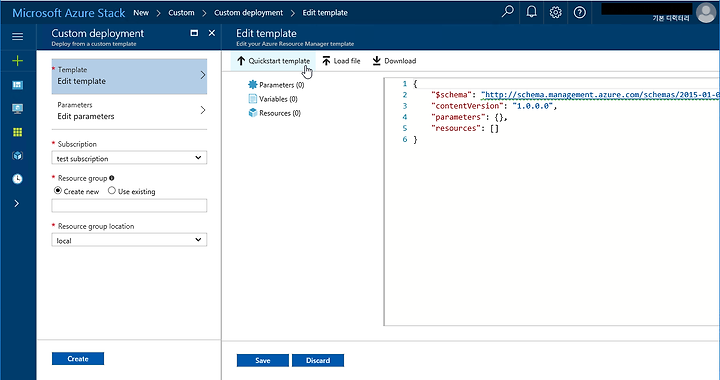The image size is (720, 380).
Task: Open the Resource group location dropdown
Action: [129, 240]
